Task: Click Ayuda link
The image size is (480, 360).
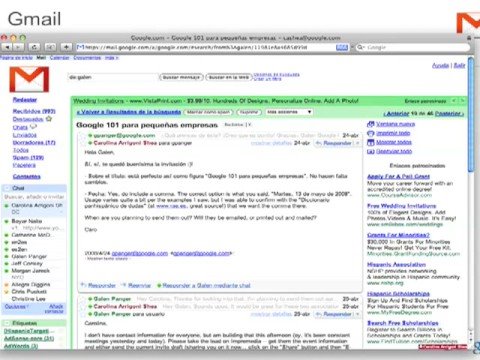Action: 440,66
